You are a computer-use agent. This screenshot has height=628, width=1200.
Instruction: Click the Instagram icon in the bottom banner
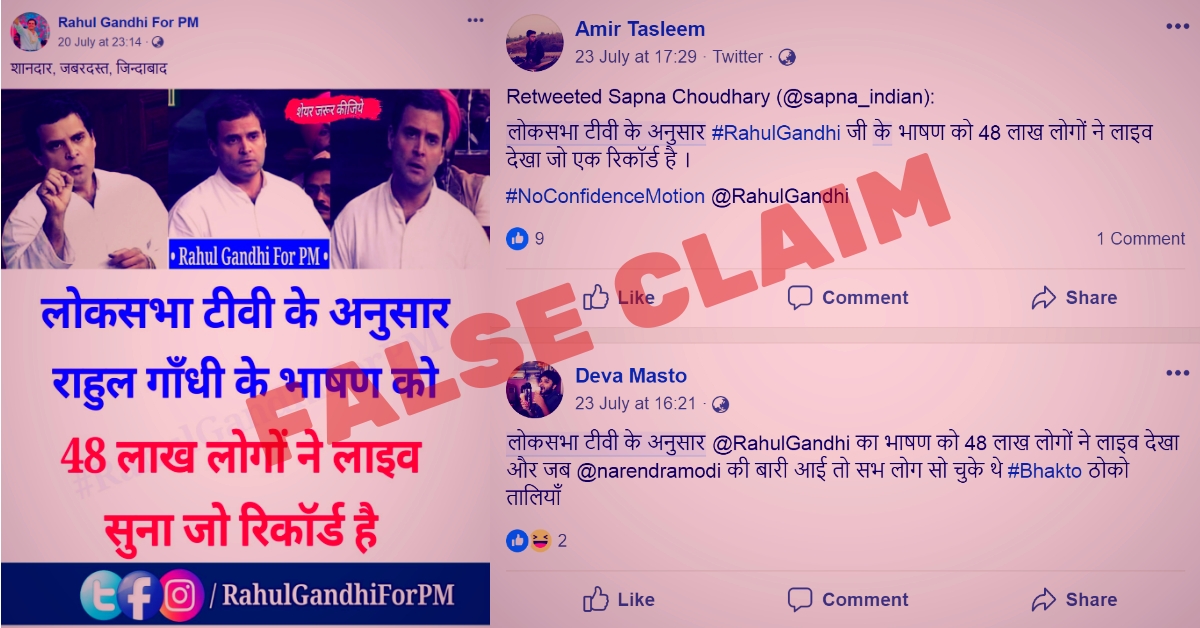(x=180, y=595)
